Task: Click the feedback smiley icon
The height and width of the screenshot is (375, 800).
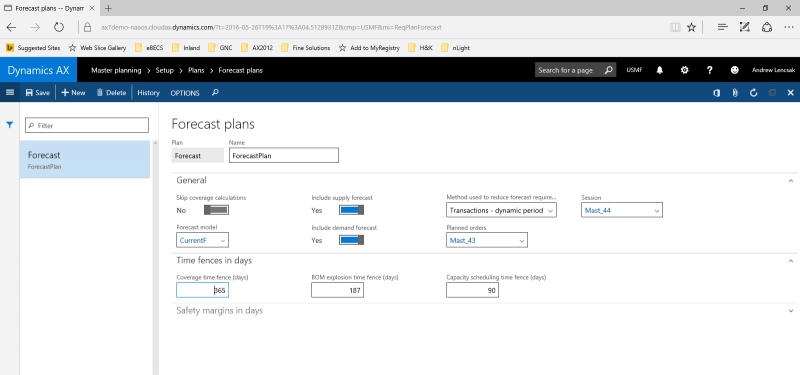Action: (735, 70)
